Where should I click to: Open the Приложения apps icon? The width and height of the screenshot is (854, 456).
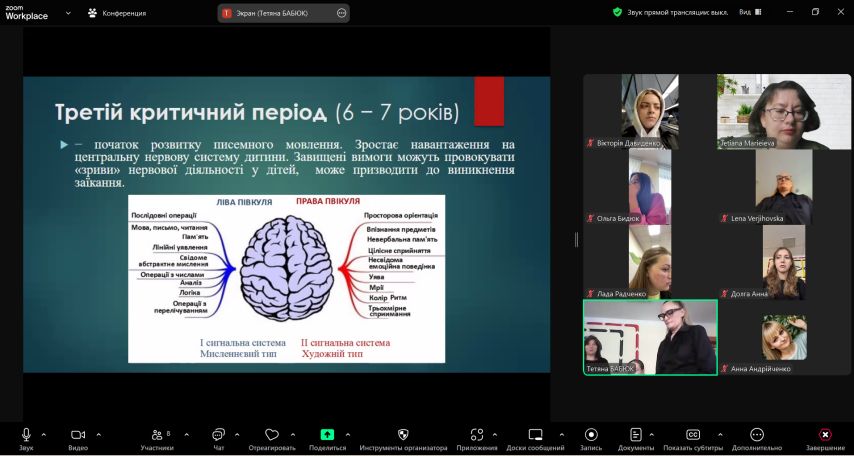click(477, 435)
